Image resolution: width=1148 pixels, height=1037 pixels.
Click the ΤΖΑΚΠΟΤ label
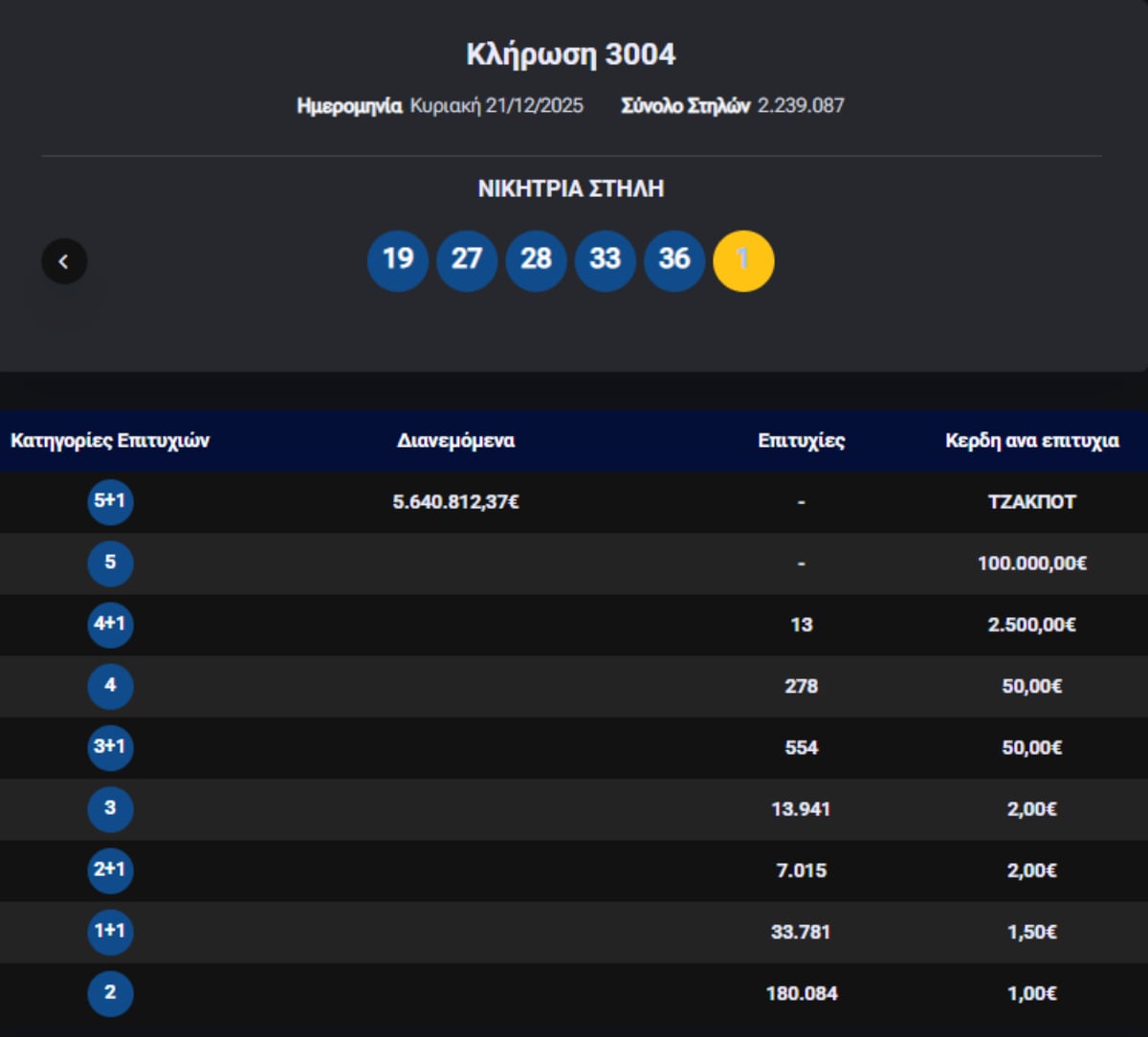pyautogui.click(x=1031, y=502)
